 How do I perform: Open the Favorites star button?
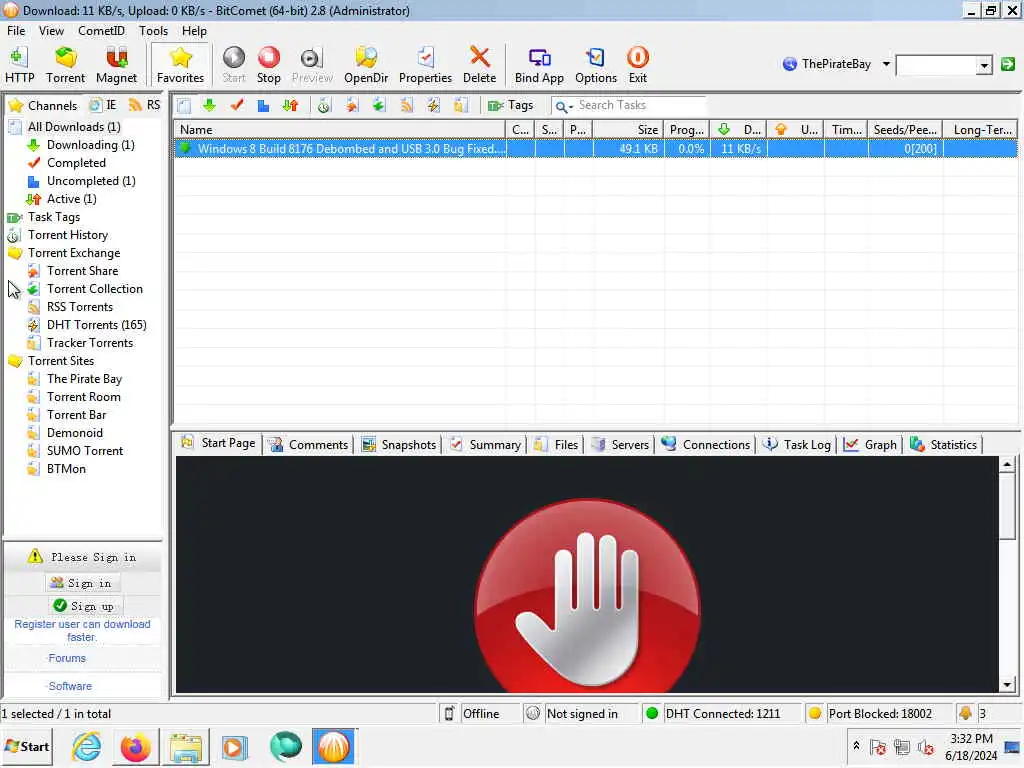[x=180, y=65]
